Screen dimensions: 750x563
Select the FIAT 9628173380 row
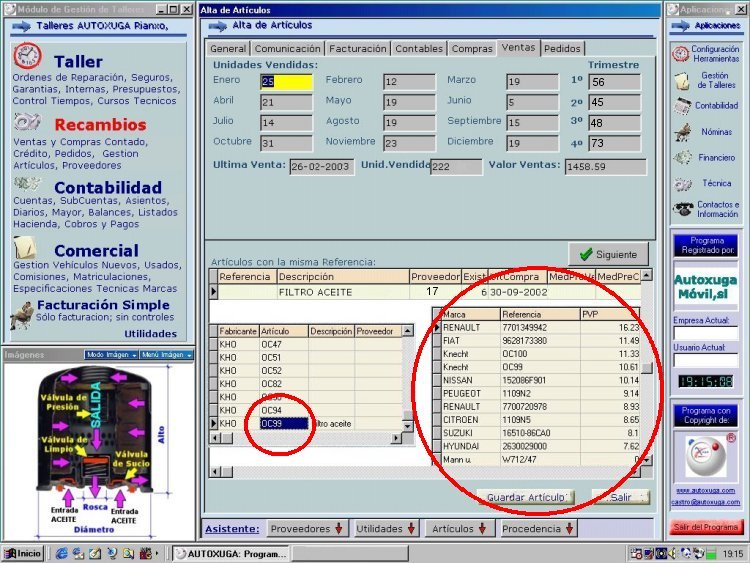click(537, 341)
